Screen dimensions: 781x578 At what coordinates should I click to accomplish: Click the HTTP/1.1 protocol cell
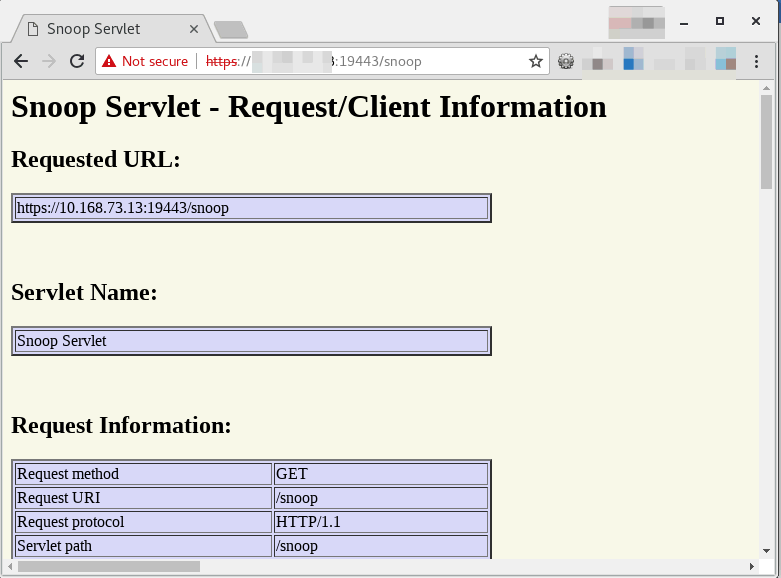pyautogui.click(x=380, y=522)
